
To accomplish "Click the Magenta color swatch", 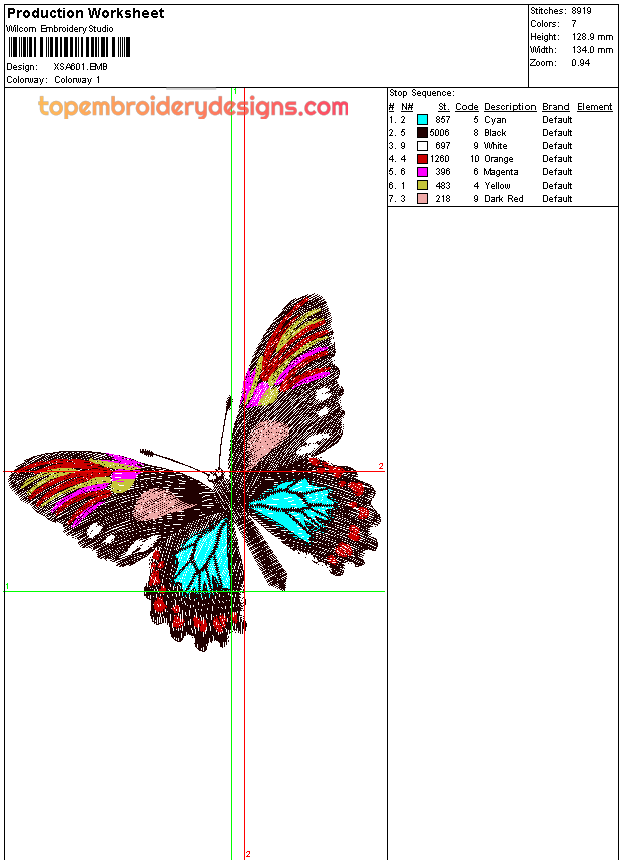I will pyautogui.click(x=422, y=172).
